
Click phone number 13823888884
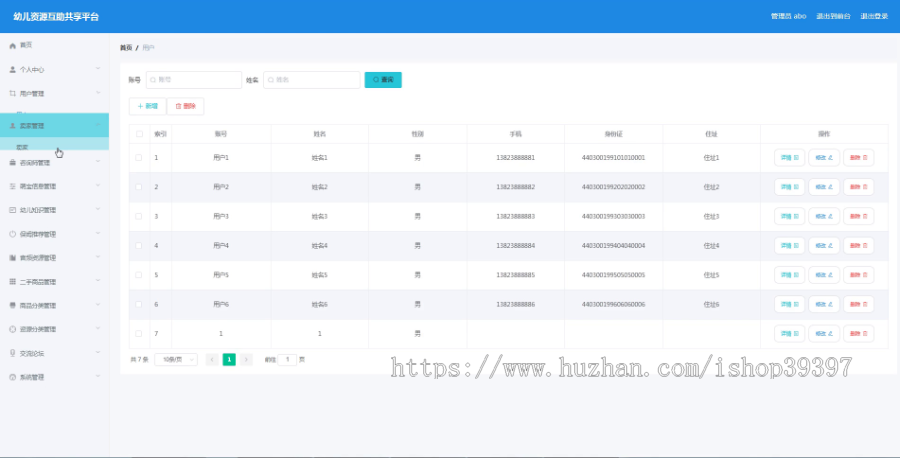click(x=515, y=246)
